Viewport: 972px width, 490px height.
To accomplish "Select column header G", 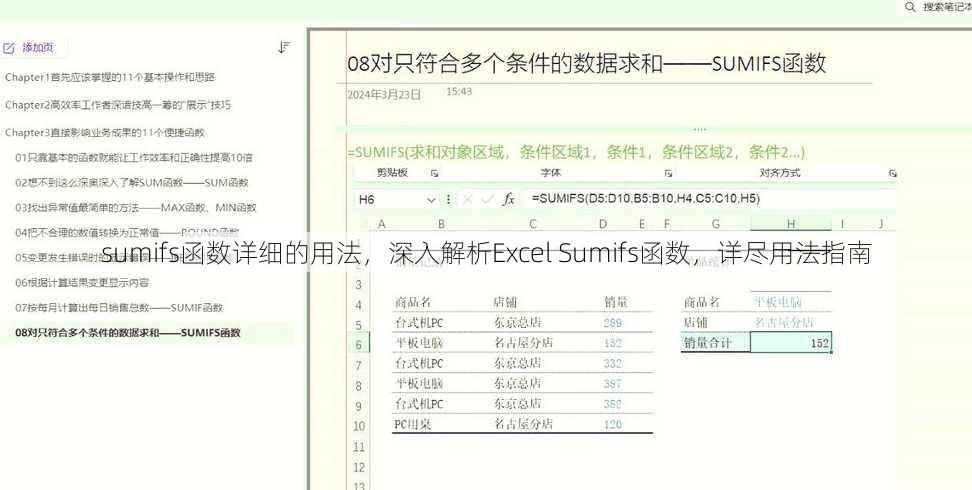I will 715,224.
